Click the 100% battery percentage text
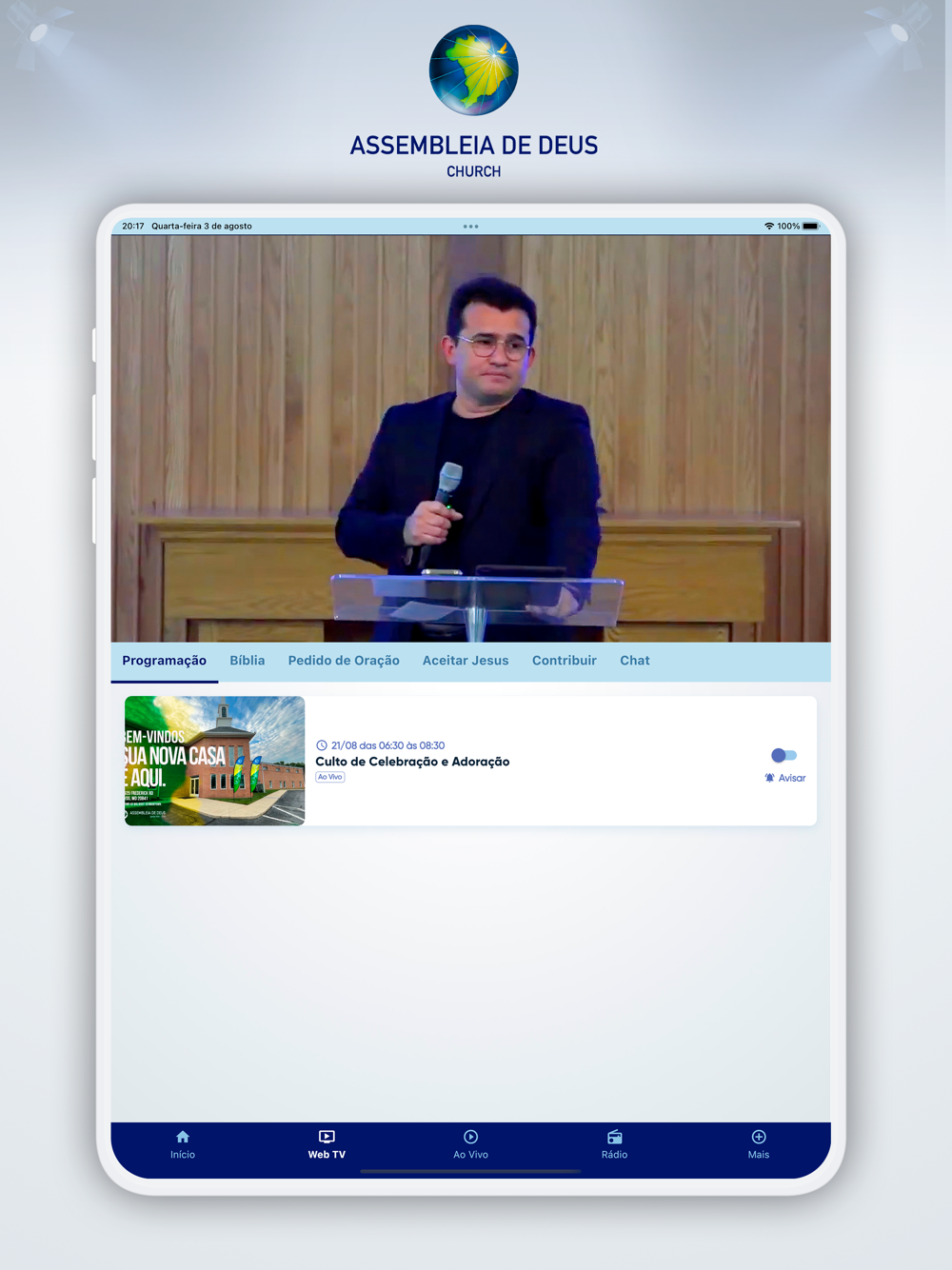 click(788, 227)
